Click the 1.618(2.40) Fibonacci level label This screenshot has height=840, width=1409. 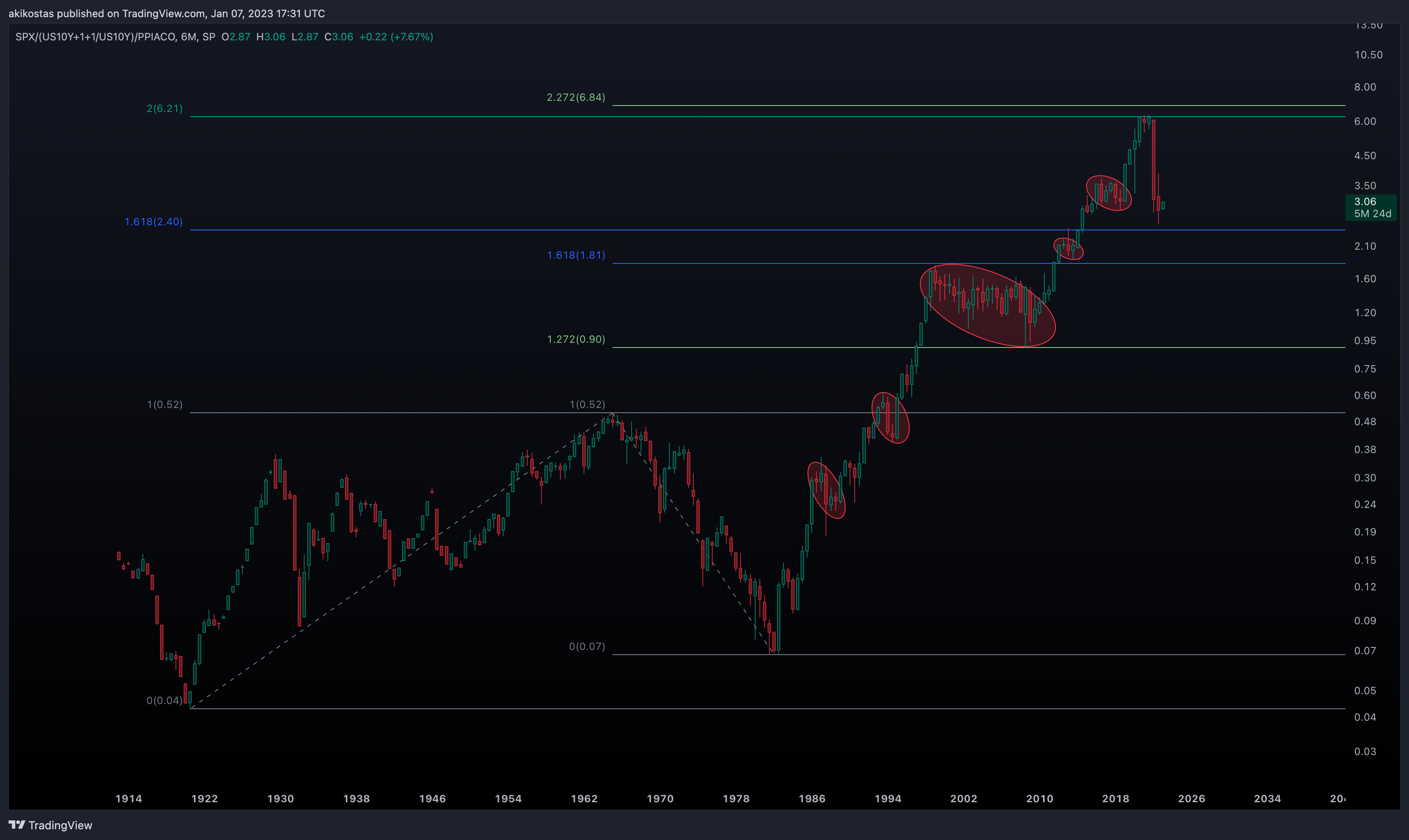154,221
